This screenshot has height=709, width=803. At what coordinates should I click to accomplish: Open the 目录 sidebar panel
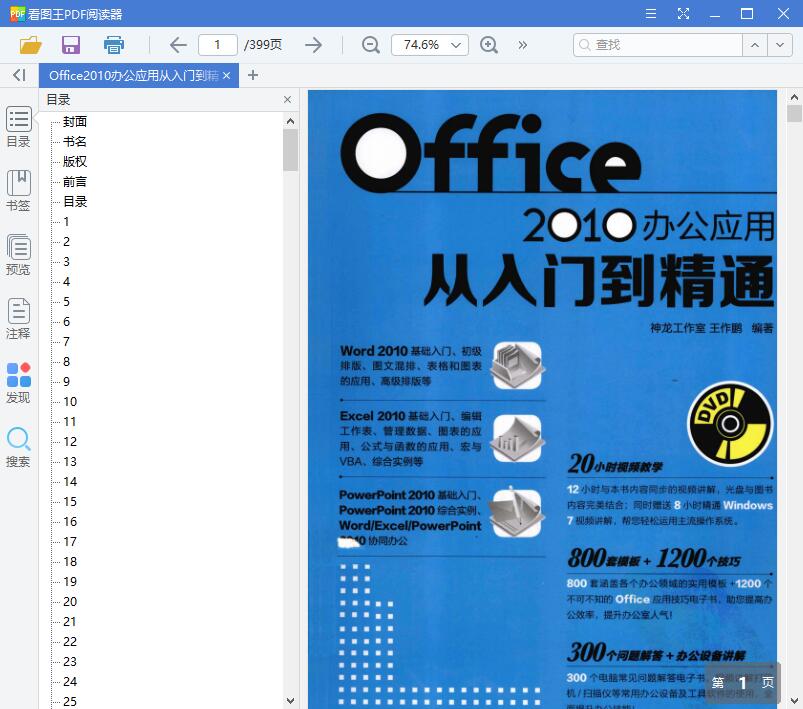point(18,127)
